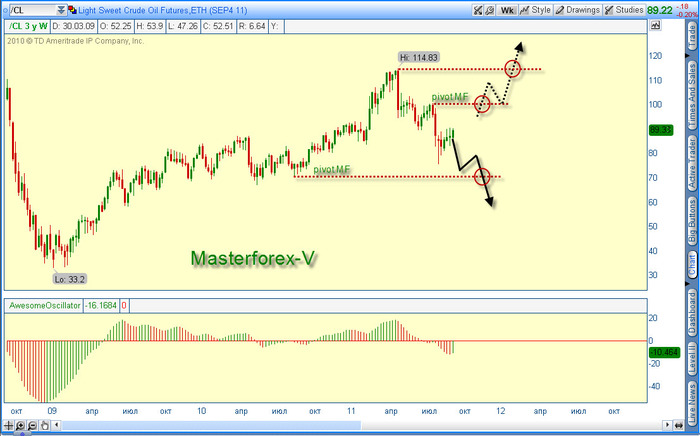Image resolution: width=700 pixels, height=436 pixels.
Task: Open the Active Trader tab
Action: 691,158
